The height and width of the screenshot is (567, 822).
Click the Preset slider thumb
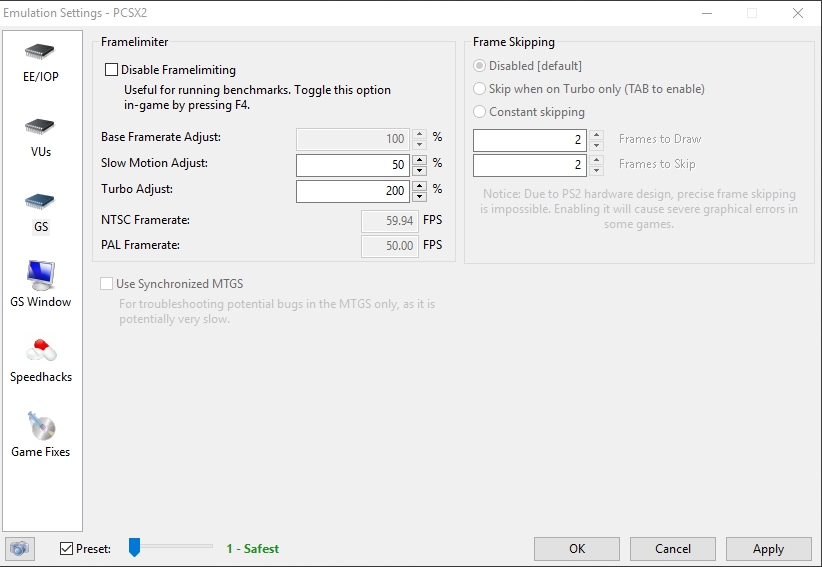click(x=135, y=547)
